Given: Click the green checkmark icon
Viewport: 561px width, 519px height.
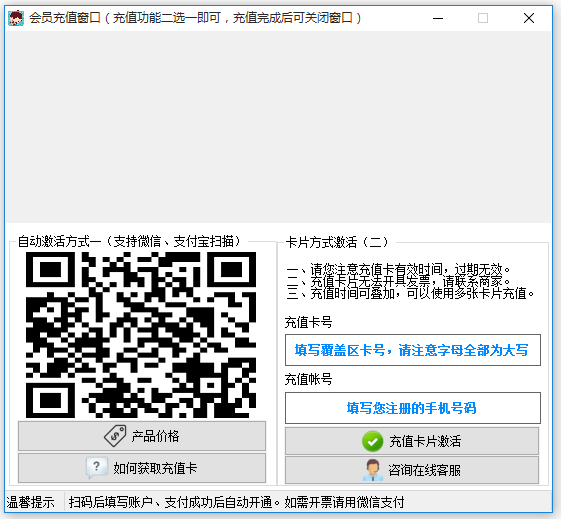Looking at the screenshot, I should coord(372,441).
